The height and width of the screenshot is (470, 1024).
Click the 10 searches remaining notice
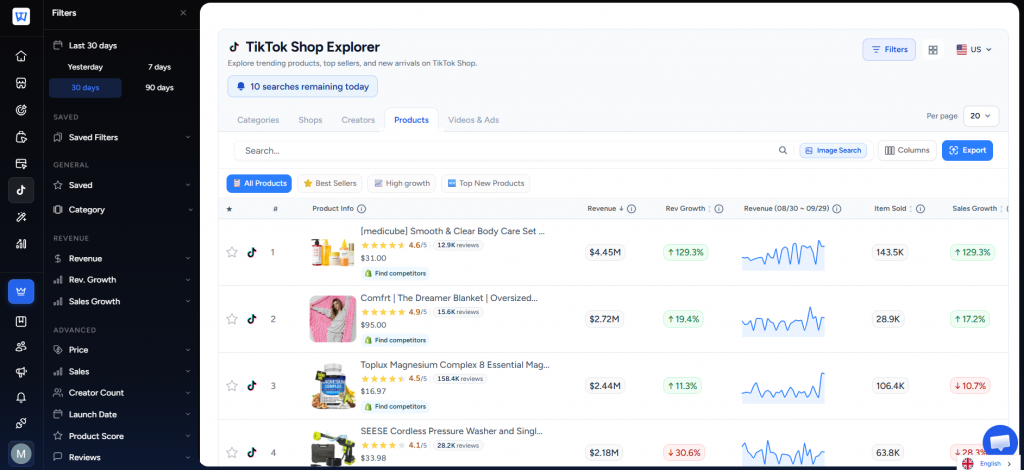(x=302, y=86)
